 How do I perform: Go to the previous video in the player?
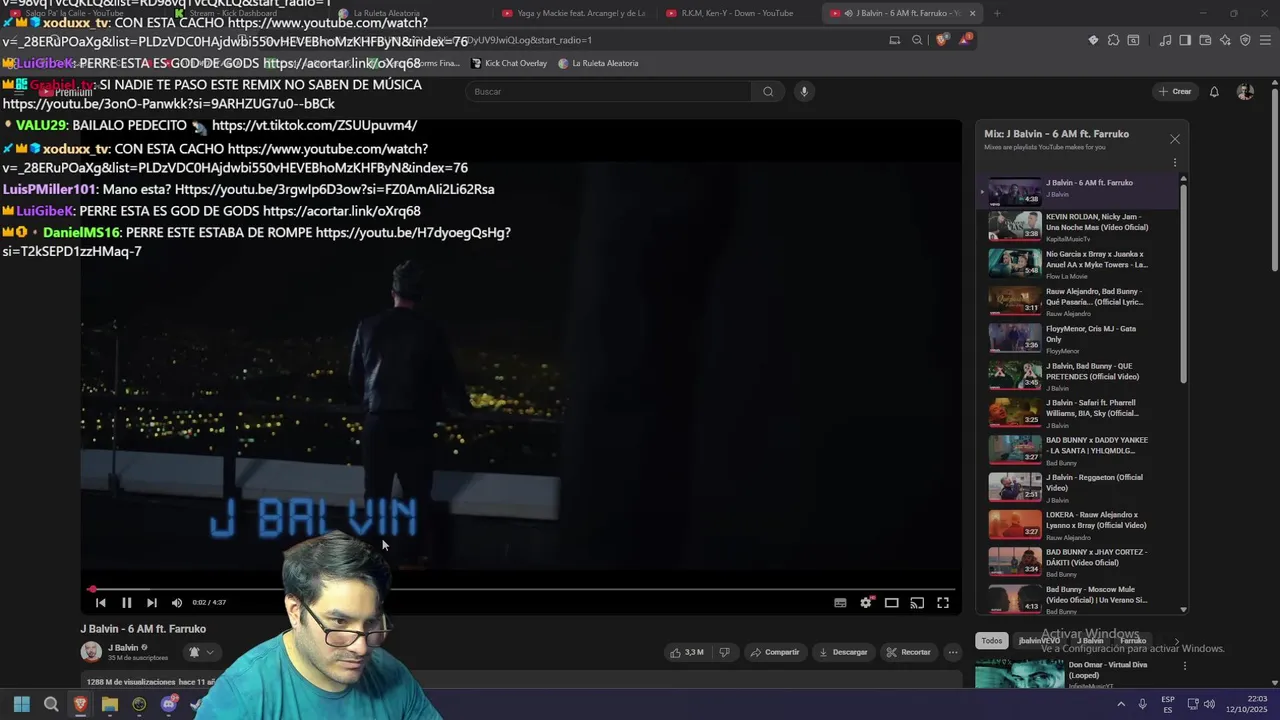tap(100, 603)
